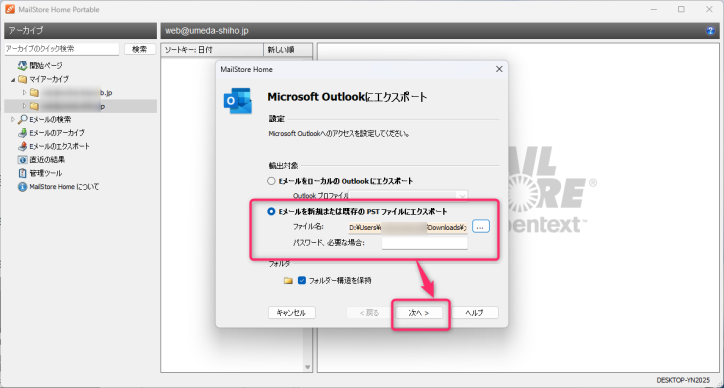The height and width of the screenshot is (388, 724).
Task: Select Eメールのアーカイブ in the tree
Action: [x=57, y=133]
